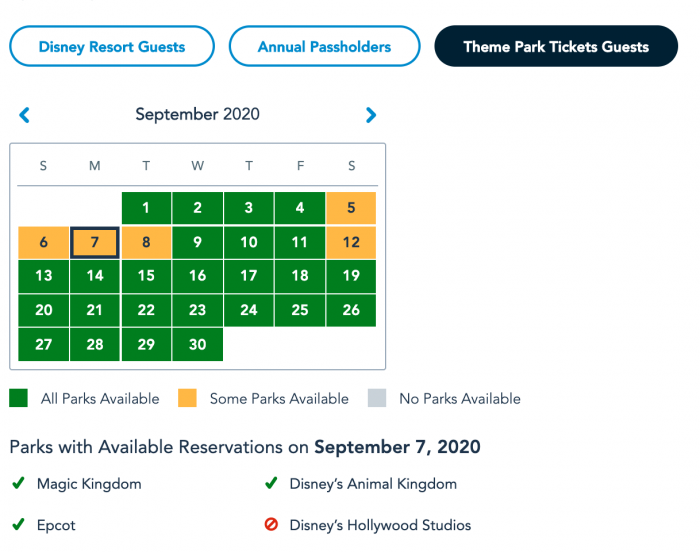700x552 pixels.
Task: Switch to Annual Passholders tab
Action: [325, 46]
